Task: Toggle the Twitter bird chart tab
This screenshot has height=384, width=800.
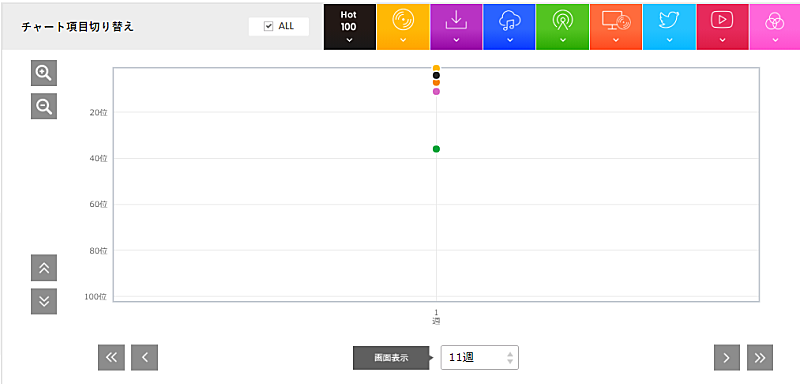Action: [669, 27]
